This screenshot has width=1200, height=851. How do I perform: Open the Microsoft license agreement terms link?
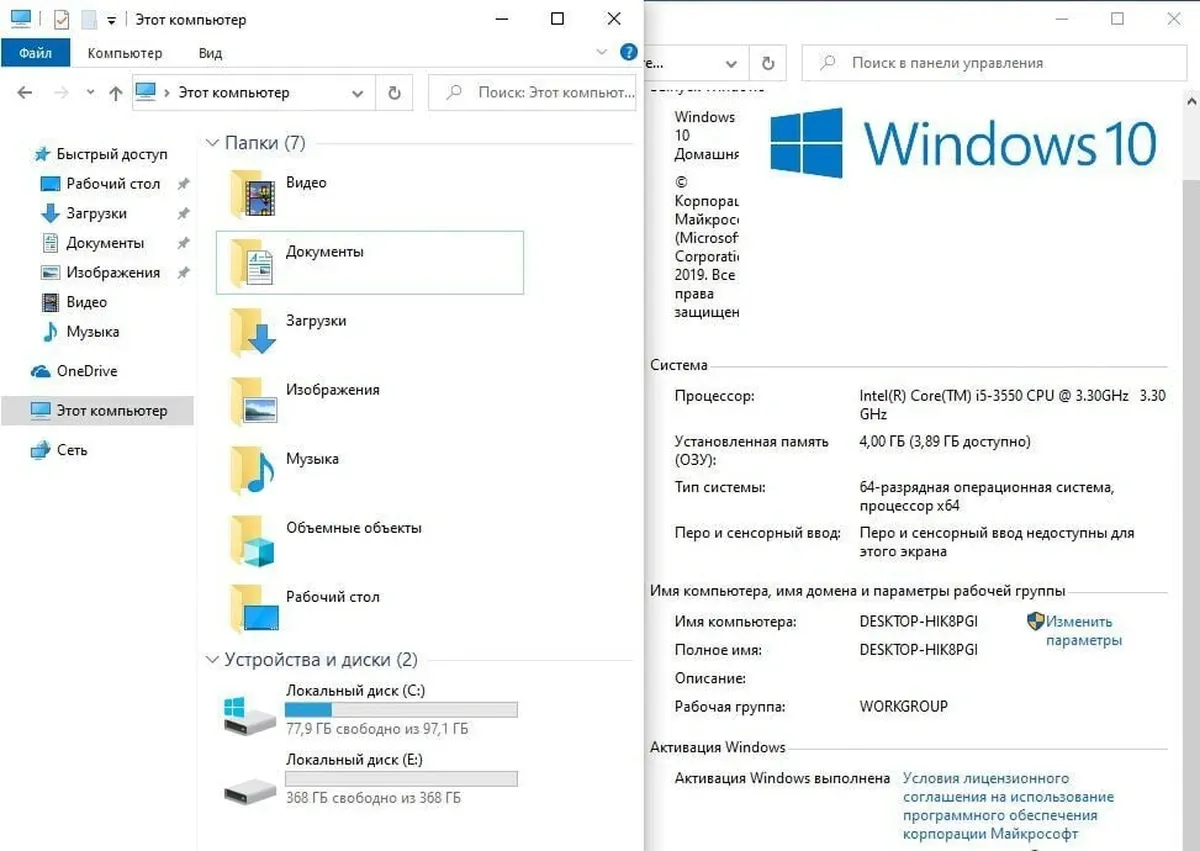point(1007,806)
